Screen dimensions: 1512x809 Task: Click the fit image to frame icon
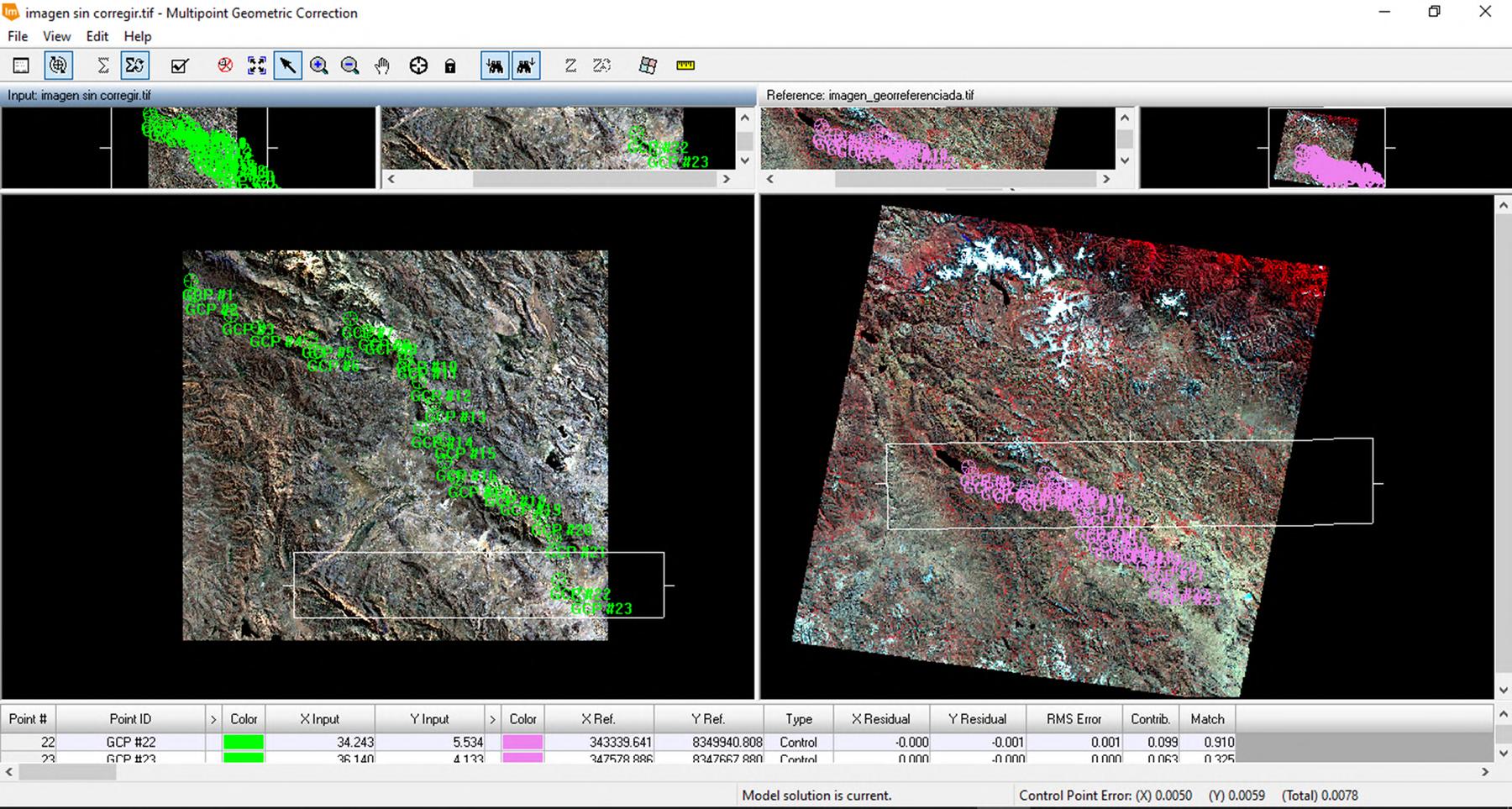[x=257, y=66]
